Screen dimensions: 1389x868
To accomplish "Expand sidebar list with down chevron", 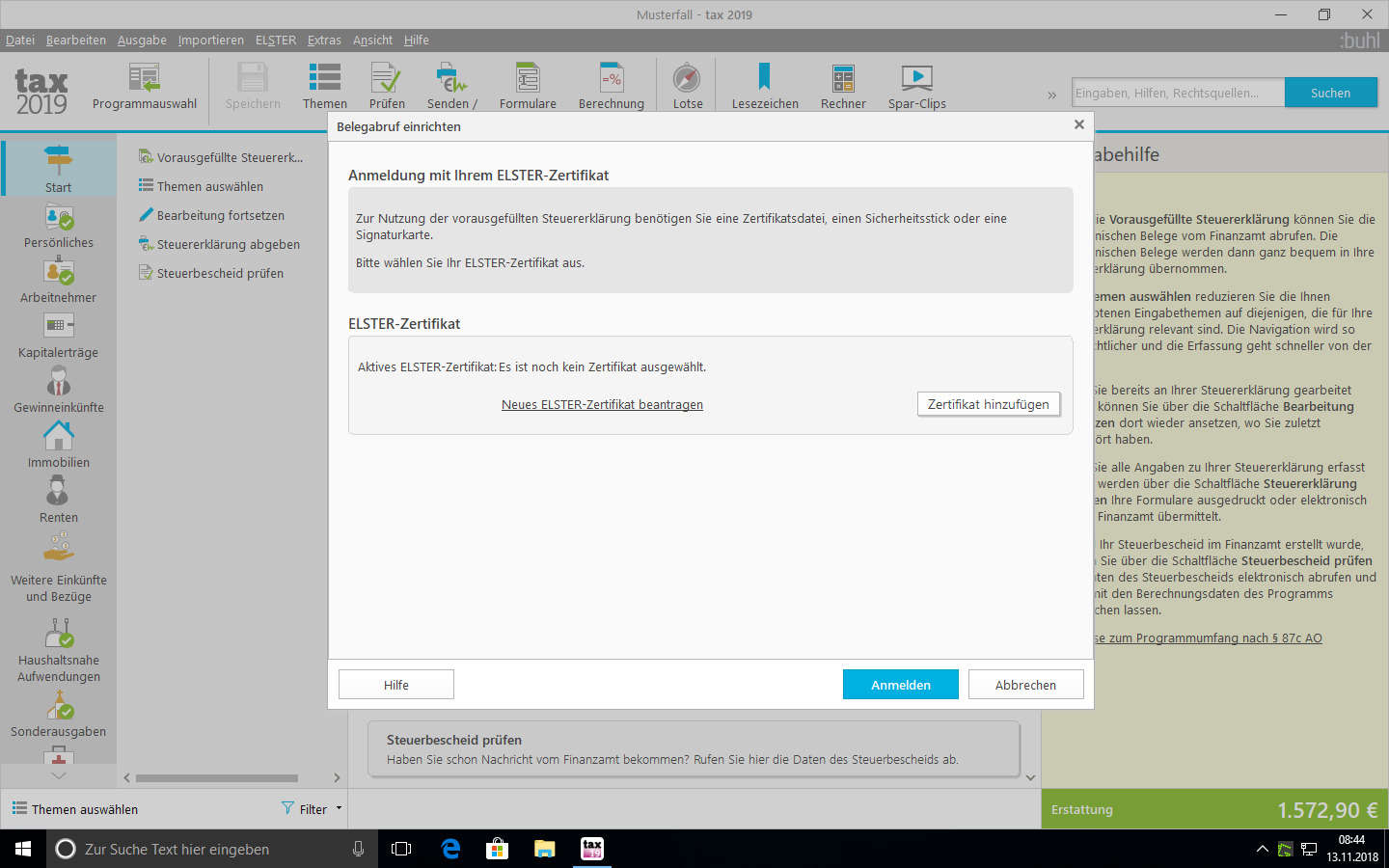I will 59,775.
